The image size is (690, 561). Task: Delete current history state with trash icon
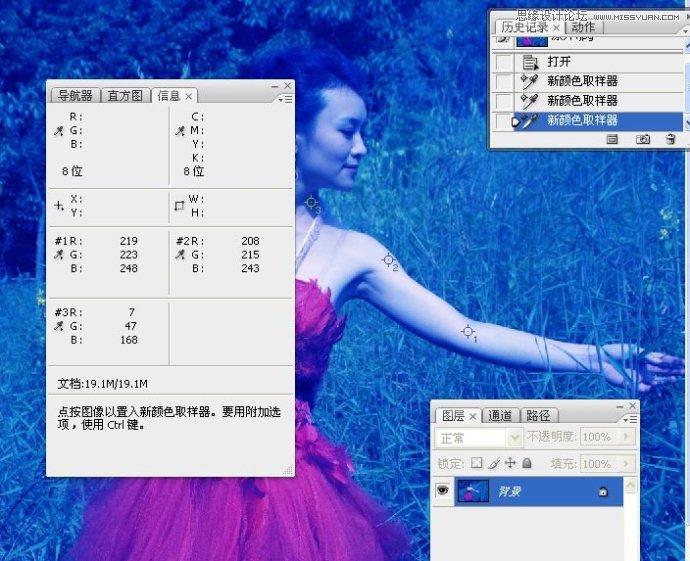(670, 139)
